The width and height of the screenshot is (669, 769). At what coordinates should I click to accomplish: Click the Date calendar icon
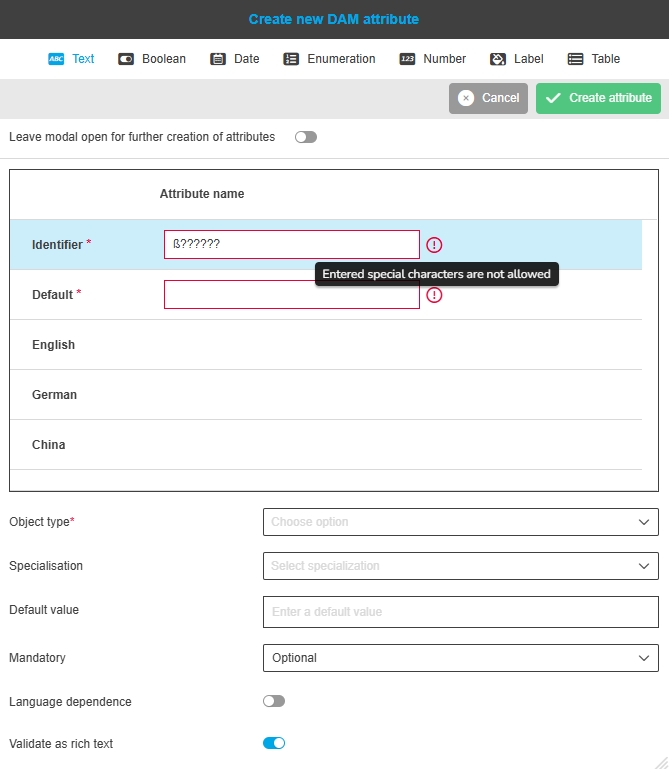(218, 59)
